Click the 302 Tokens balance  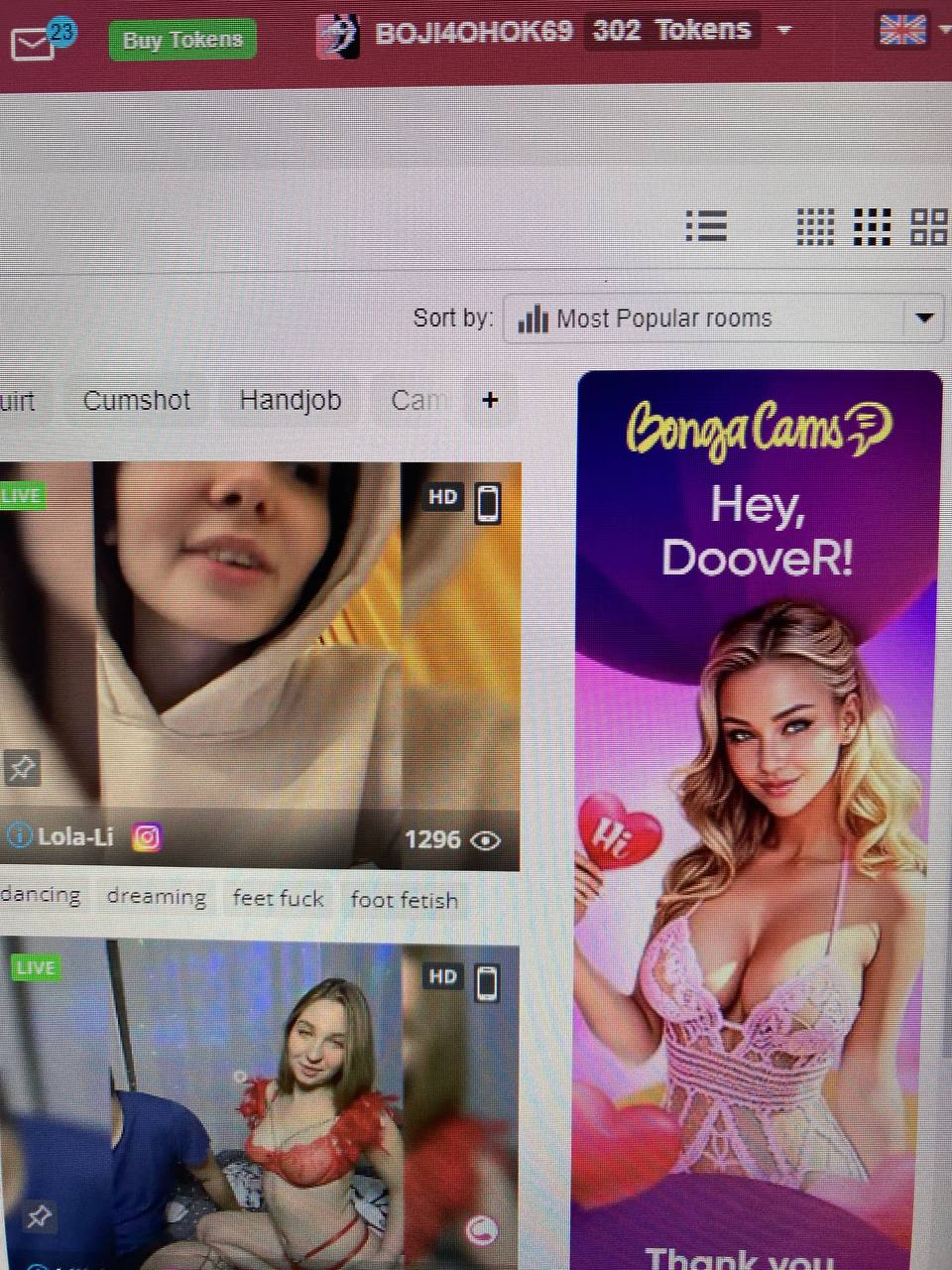pyautogui.click(x=671, y=30)
